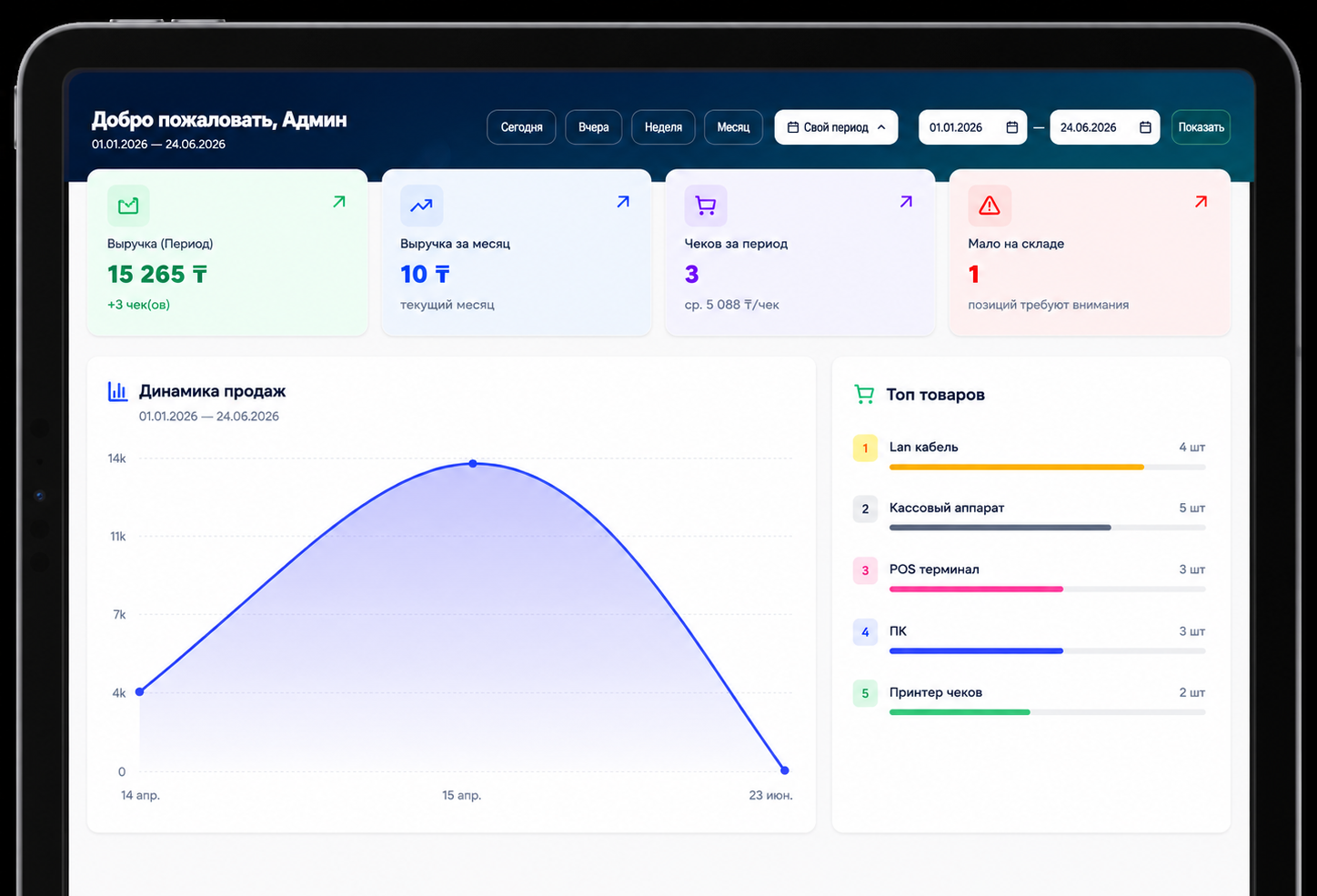Open details arrow on Чеков за период card
1317x896 pixels.
[906, 202]
